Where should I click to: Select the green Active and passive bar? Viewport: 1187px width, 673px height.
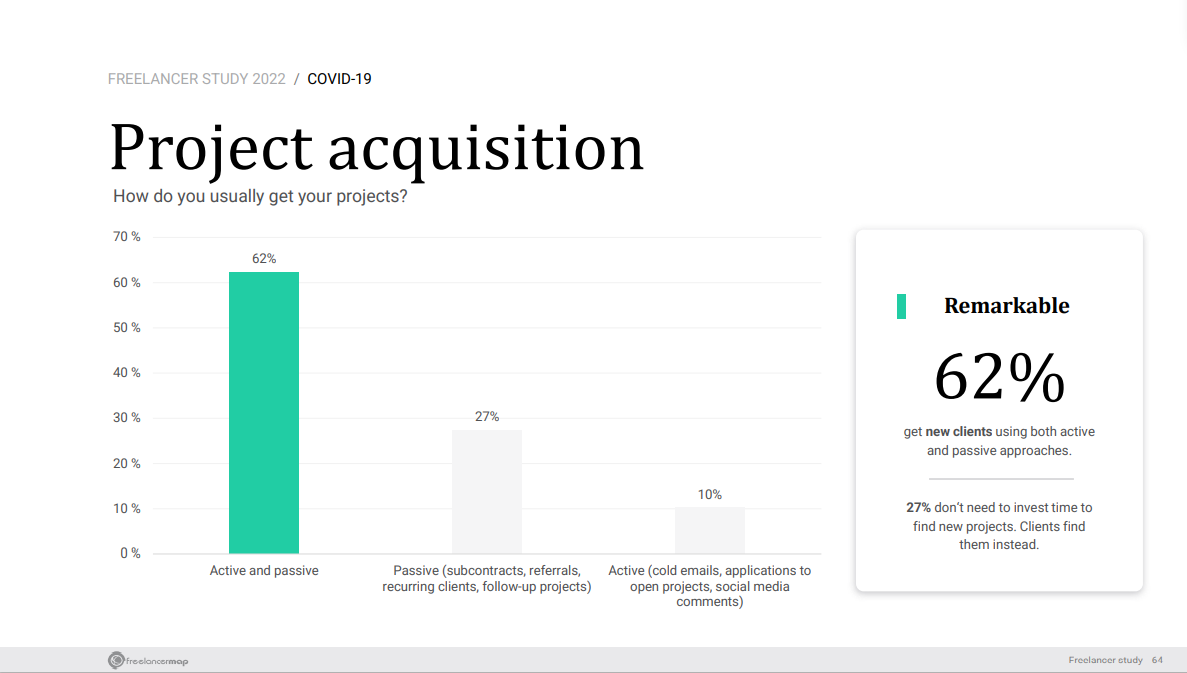264,412
